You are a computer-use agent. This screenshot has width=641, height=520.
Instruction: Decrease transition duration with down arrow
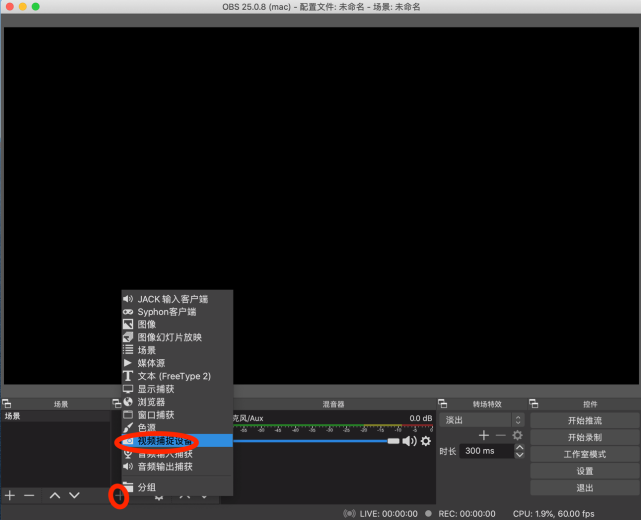coord(519,455)
